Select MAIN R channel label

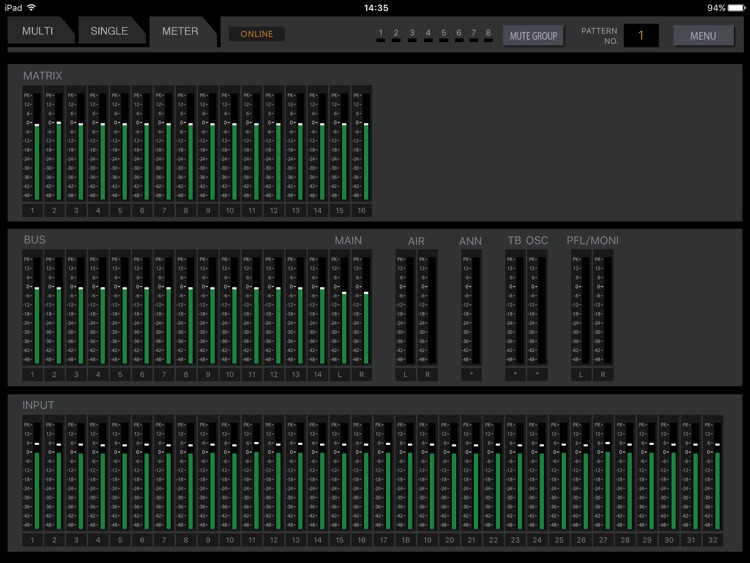pyautogui.click(x=362, y=375)
